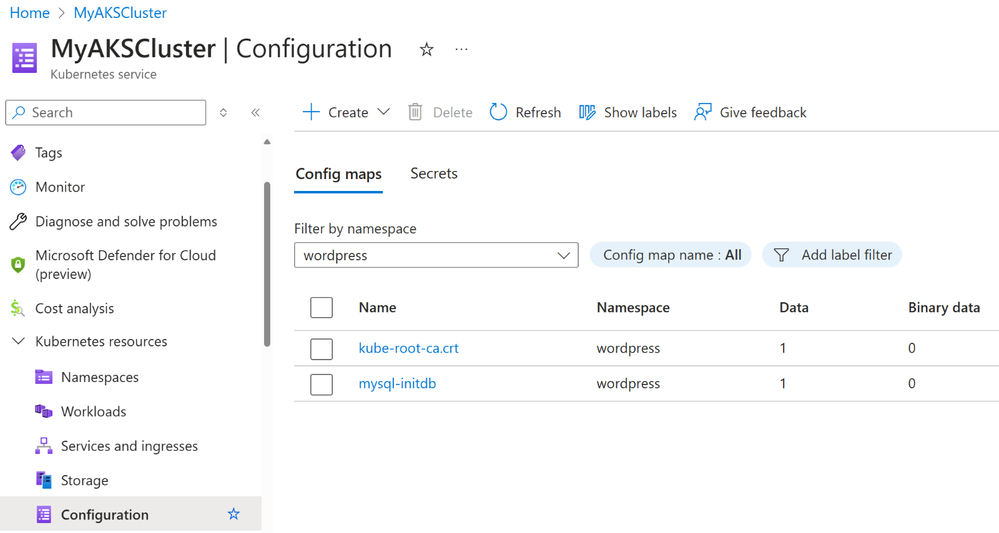The image size is (999, 533).
Task: Click the Give feedback person icon
Action: [x=703, y=112]
